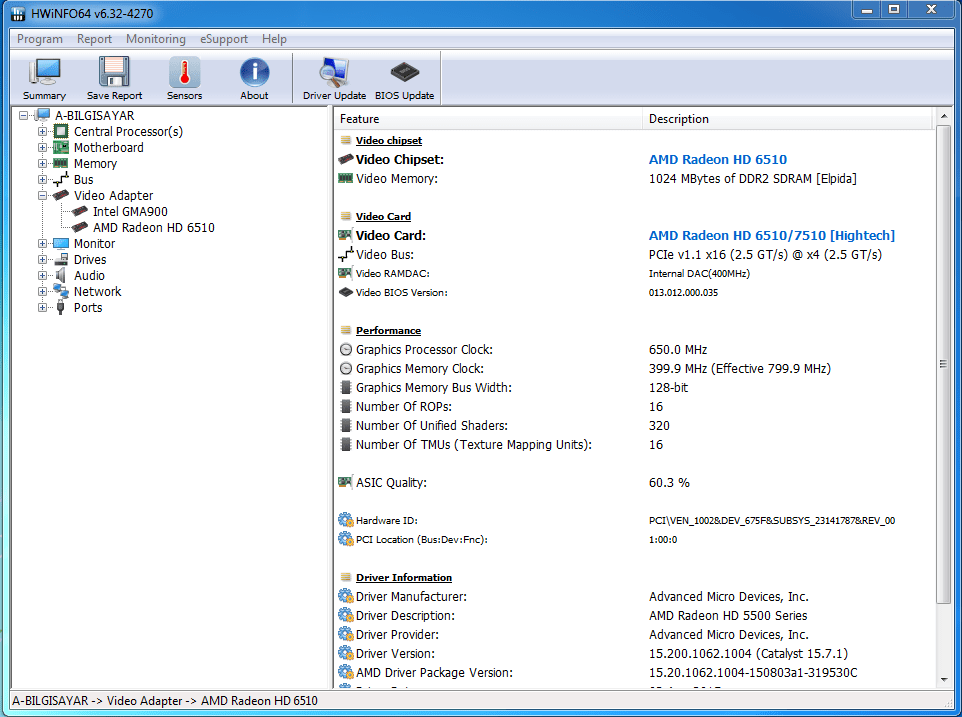Click the Motherboard icon in tree
Screen dimensions: 962x717
(x=61, y=147)
